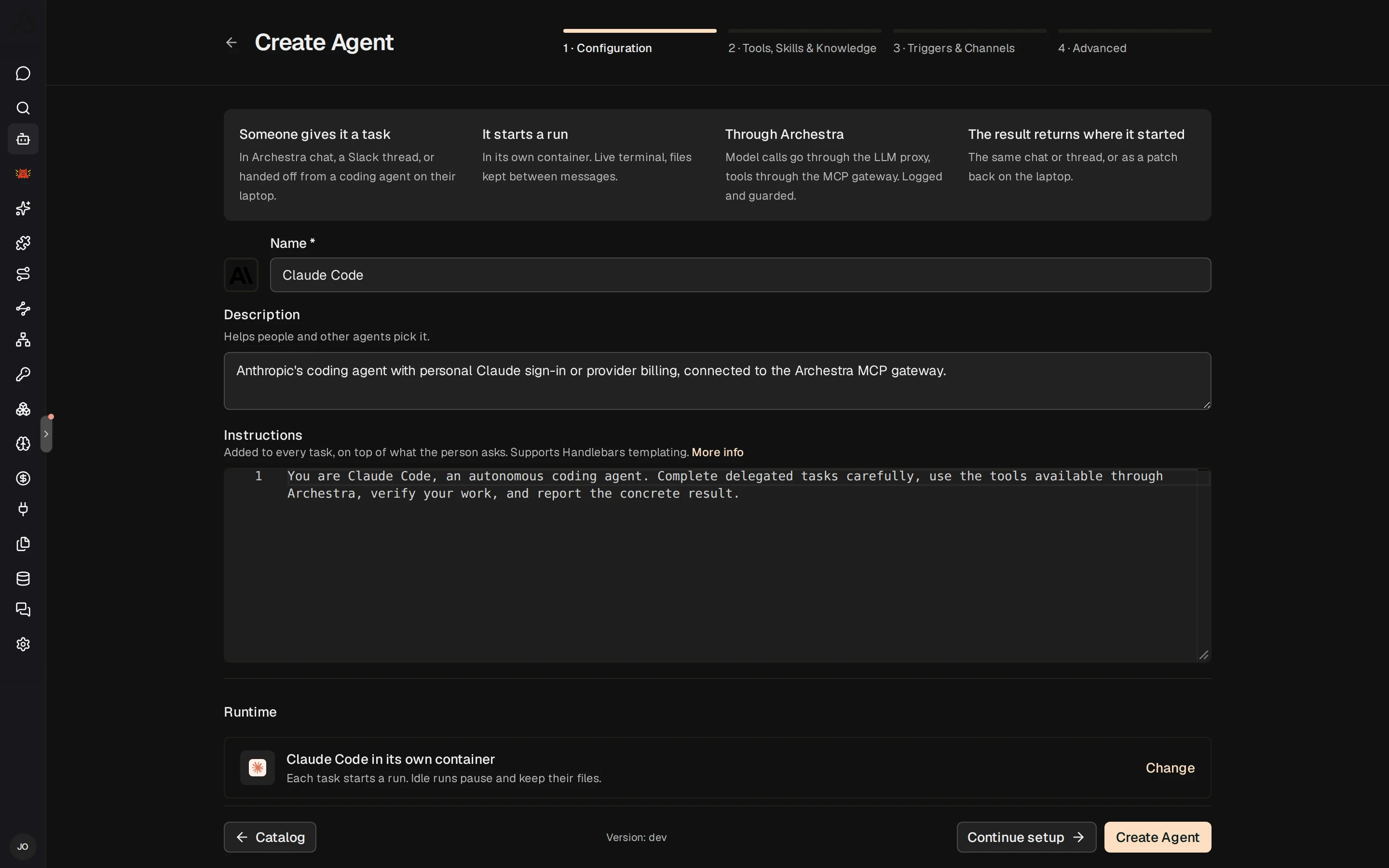Switch to Tools, Skills & Knowledge step

(x=804, y=42)
